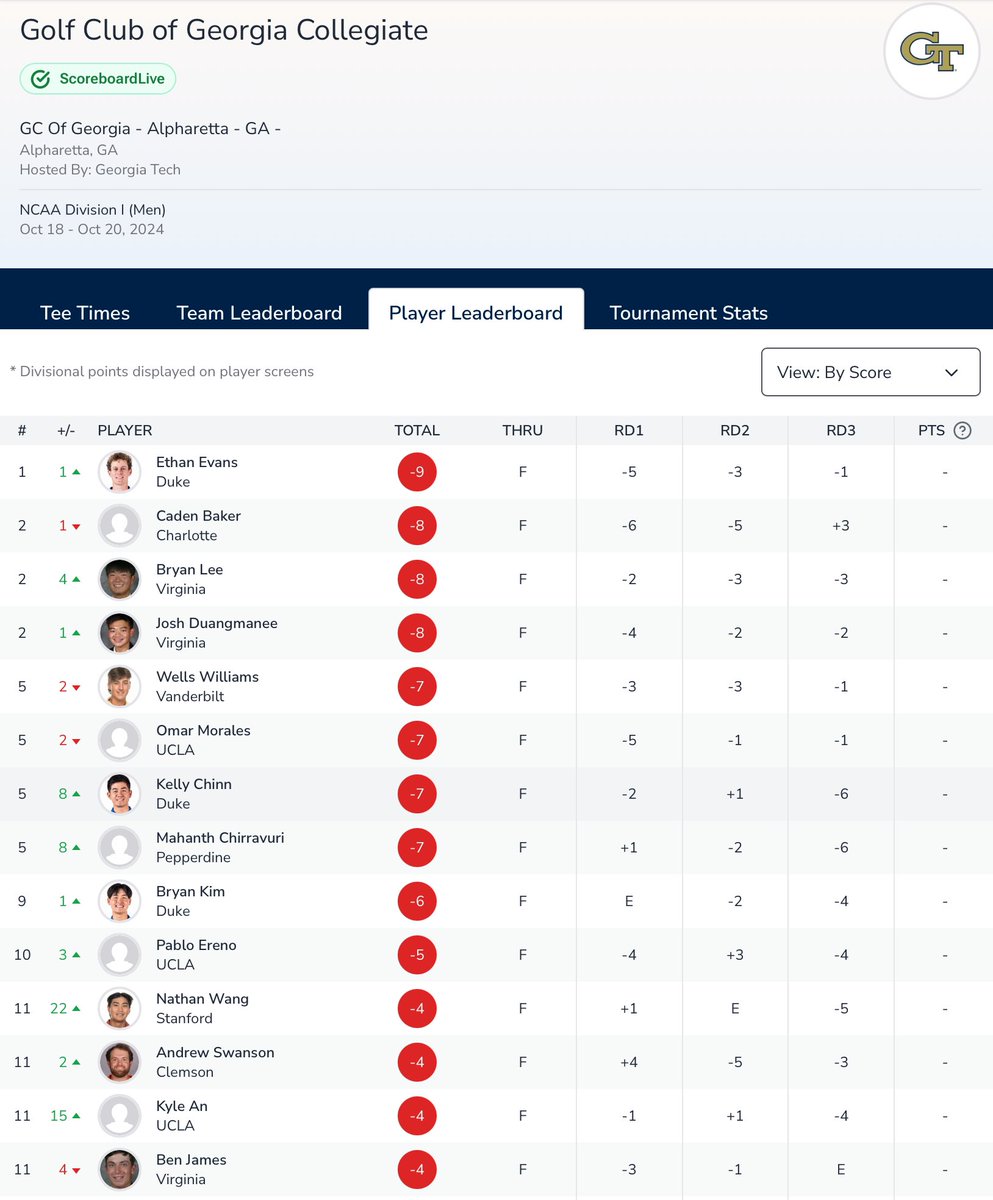Click Andrew Swanson player name
The width and height of the screenshot is (993, 1200).
tap(215, 1053)
